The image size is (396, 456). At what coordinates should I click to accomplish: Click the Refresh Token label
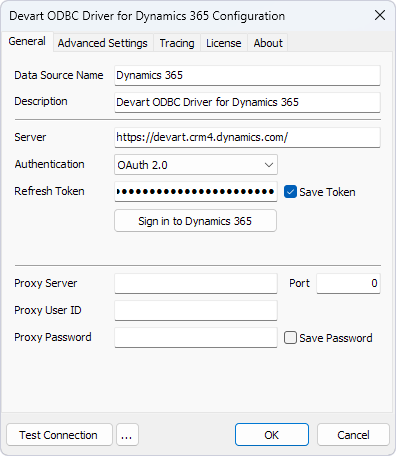click(49, 191)
